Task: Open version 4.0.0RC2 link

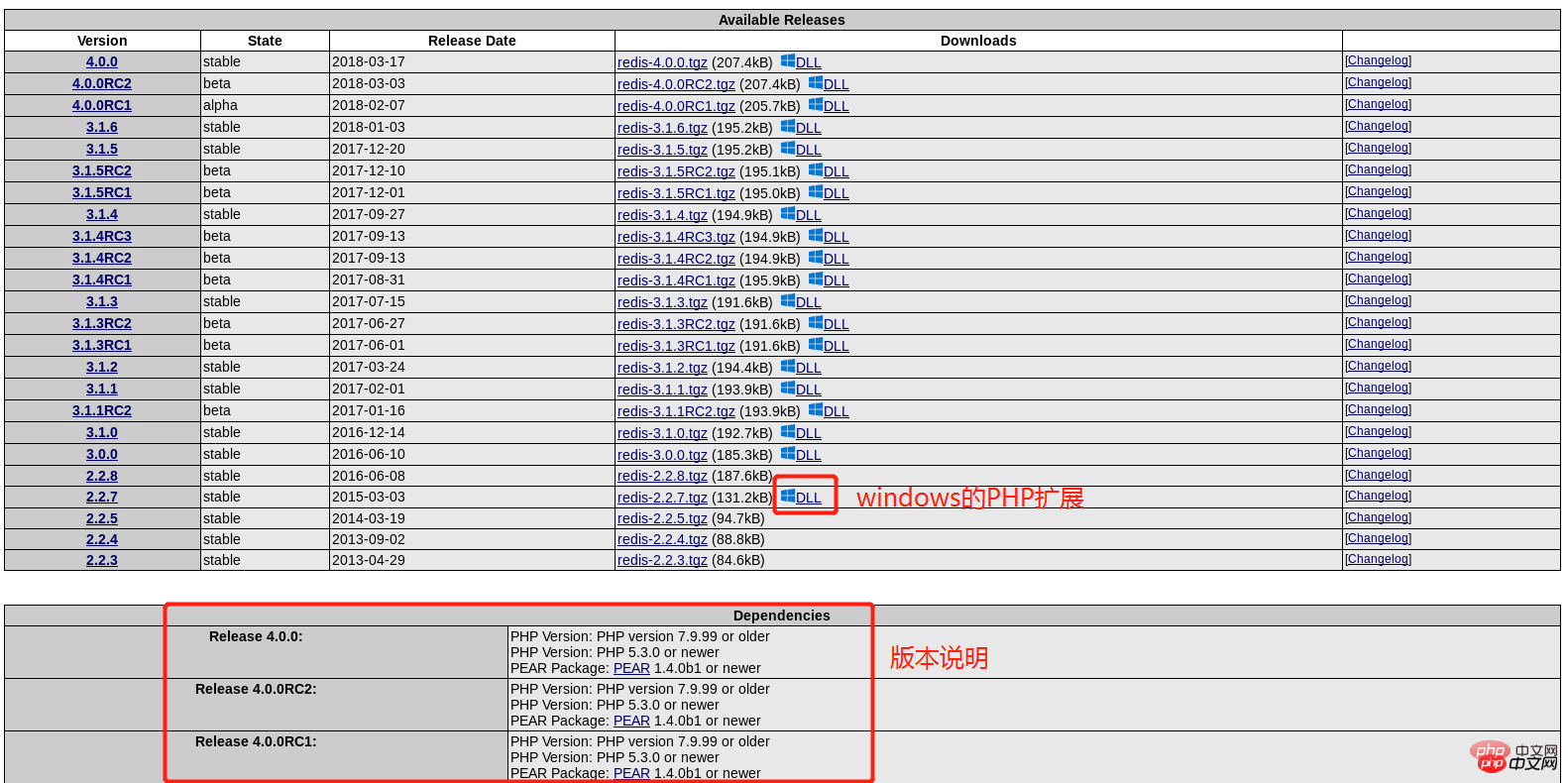Action: [102, 83]
